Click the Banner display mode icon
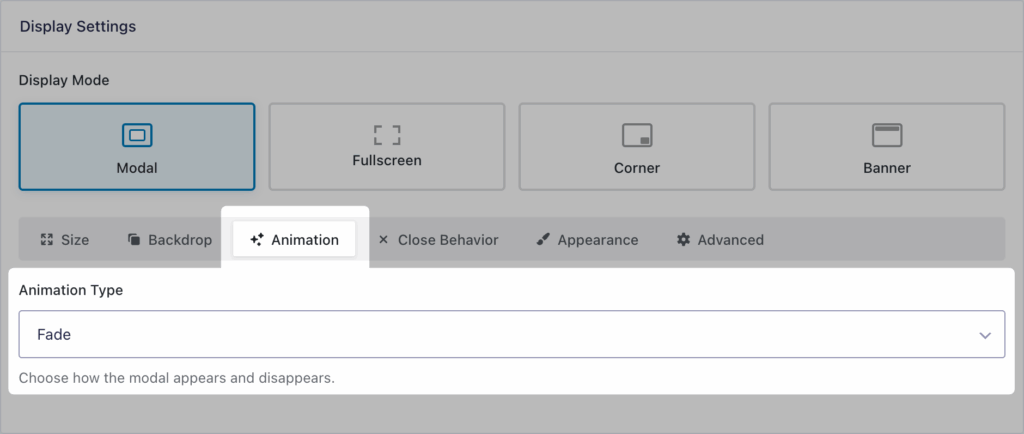Image resolution: width=1024 pixels, height=434 pixels. [x=887, y=135]
